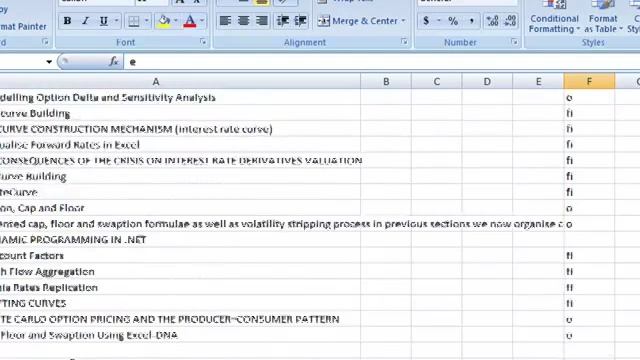640x360 pixels.
Task: Select column F cell in Flow Aggregation row
Action: click(x=589, y=271)
